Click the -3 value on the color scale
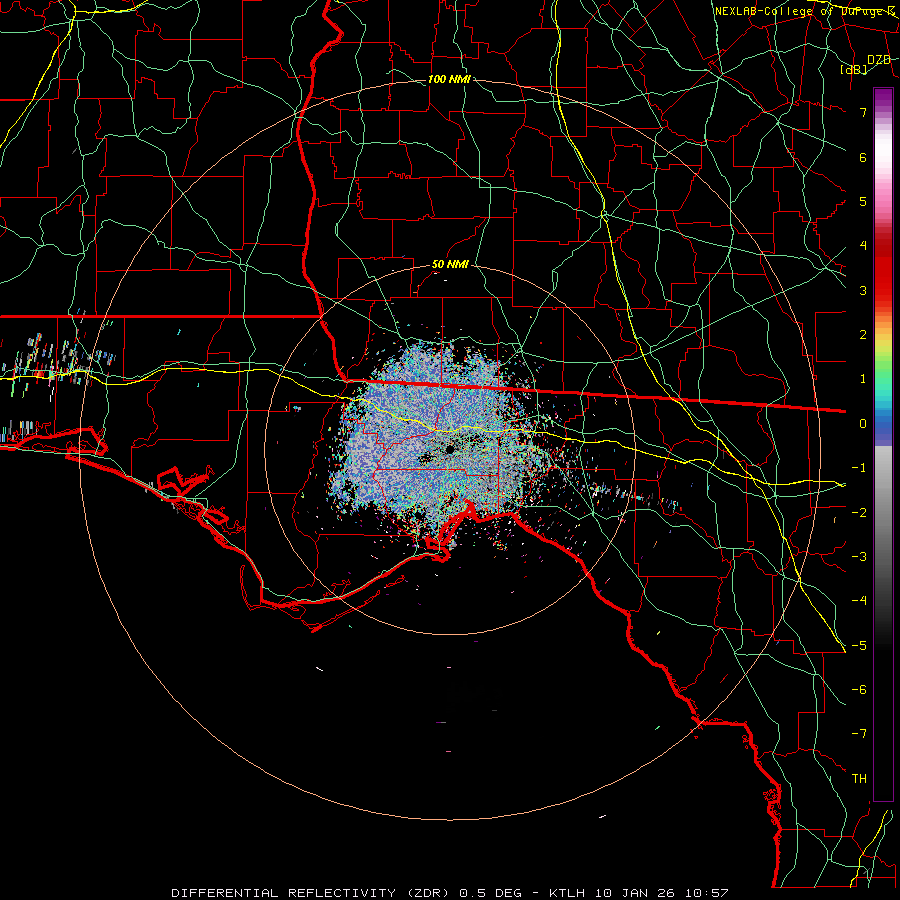Screen dimensions: 900x900 click(x=859, y=557)
